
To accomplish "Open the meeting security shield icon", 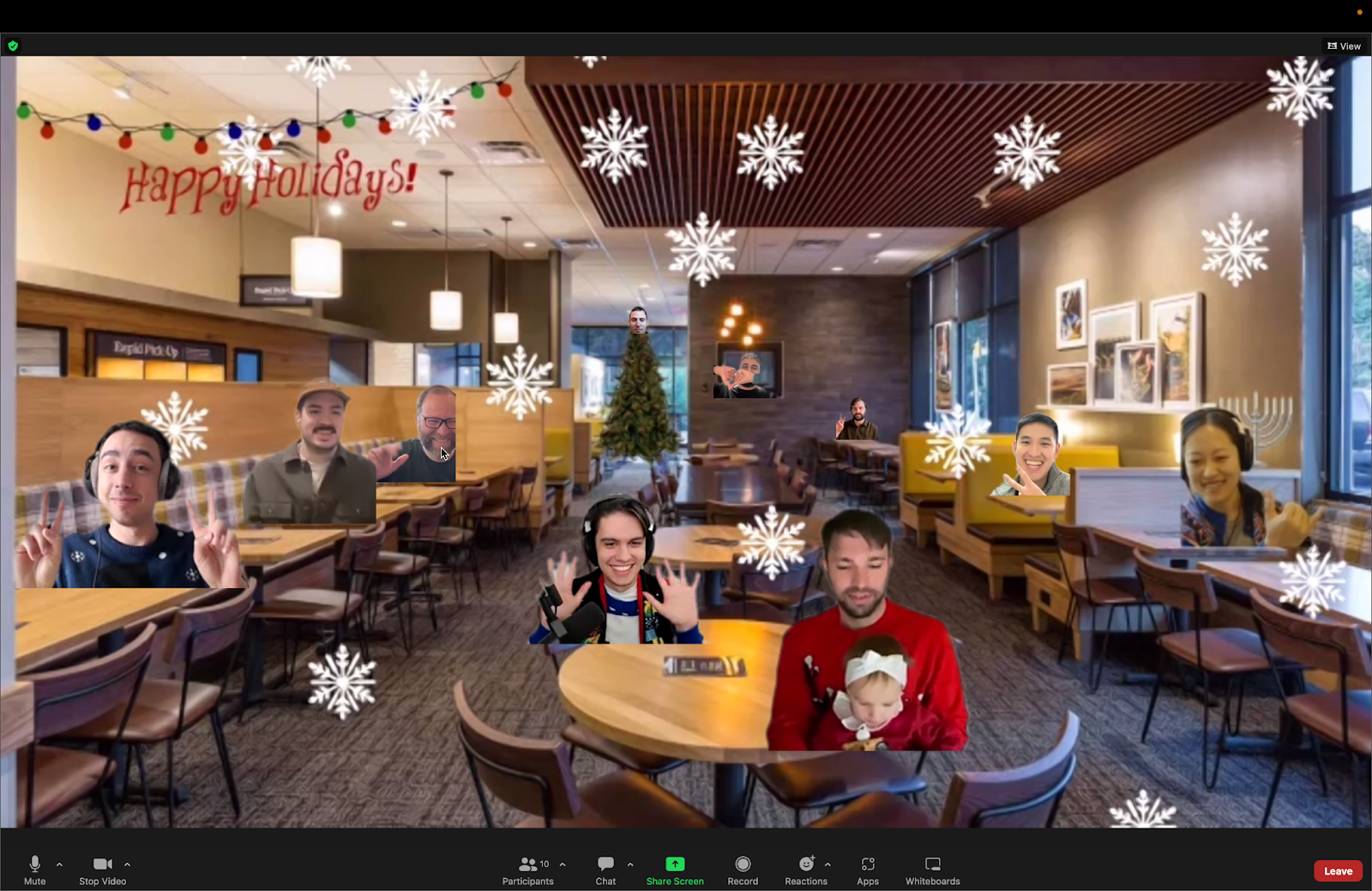I will pos(14,45).
